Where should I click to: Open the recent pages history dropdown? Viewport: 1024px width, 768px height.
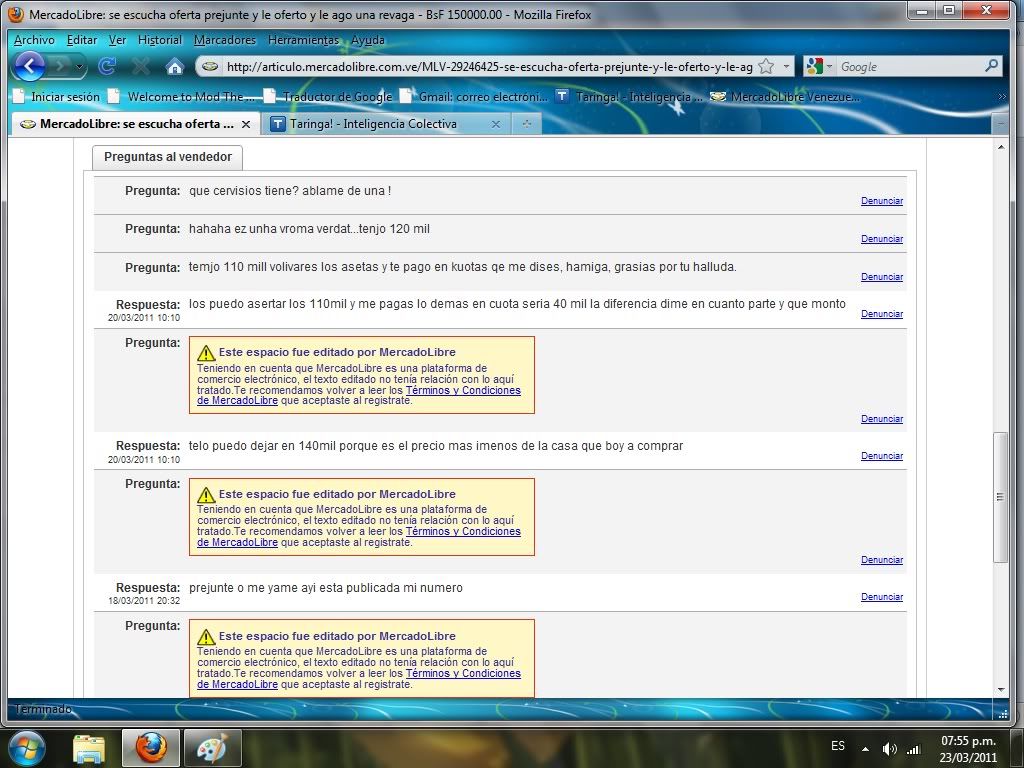[x=79, y=66]
